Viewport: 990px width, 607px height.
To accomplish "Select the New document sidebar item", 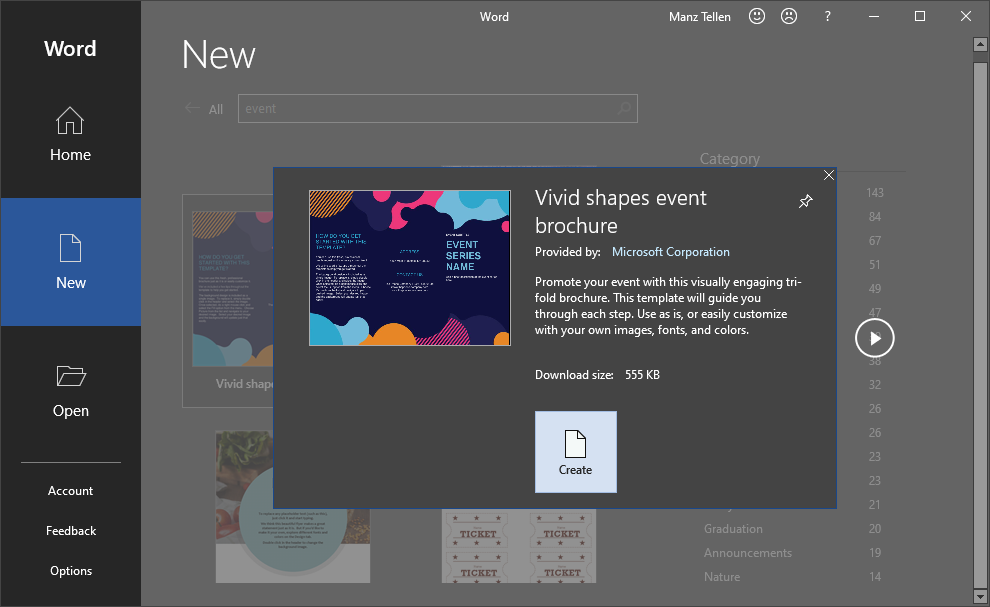I will 70,262.
